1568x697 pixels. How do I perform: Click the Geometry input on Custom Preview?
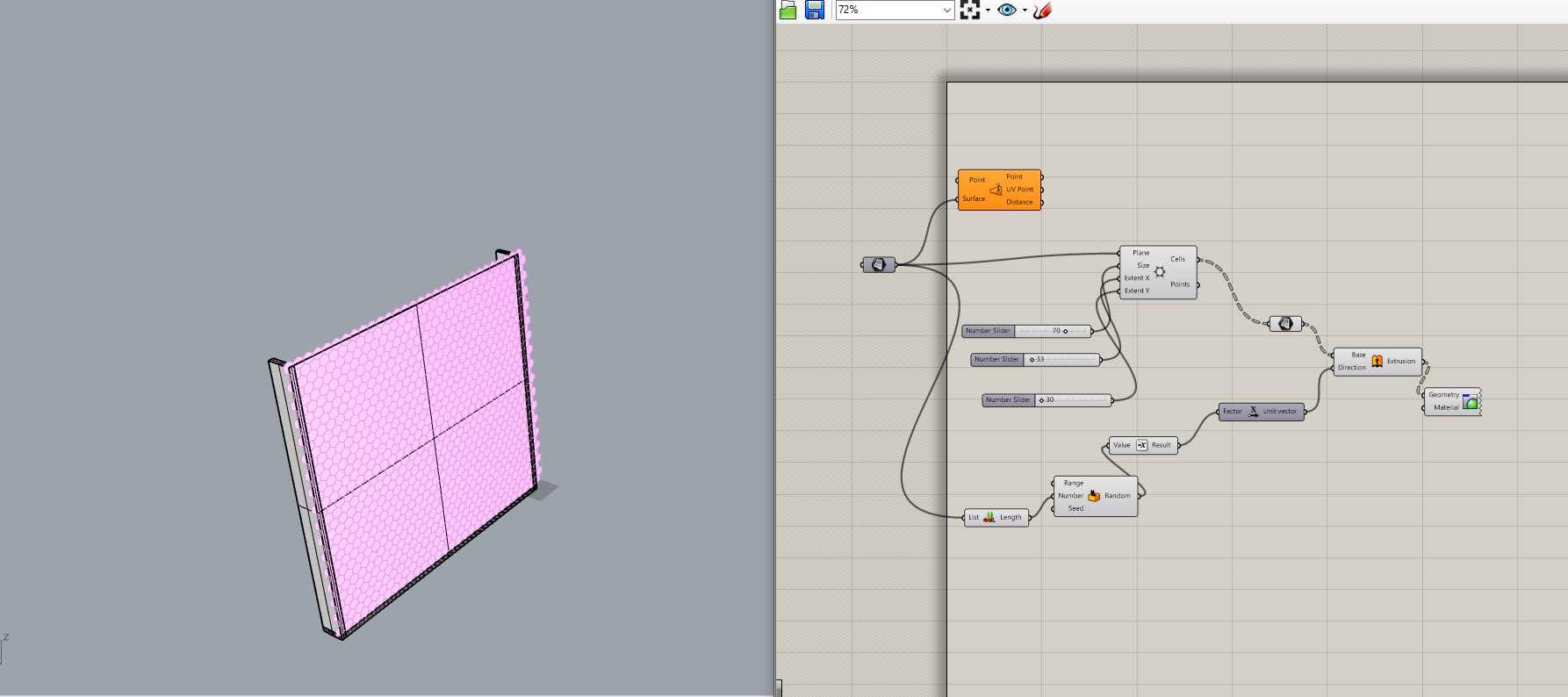click(1444, 395)
